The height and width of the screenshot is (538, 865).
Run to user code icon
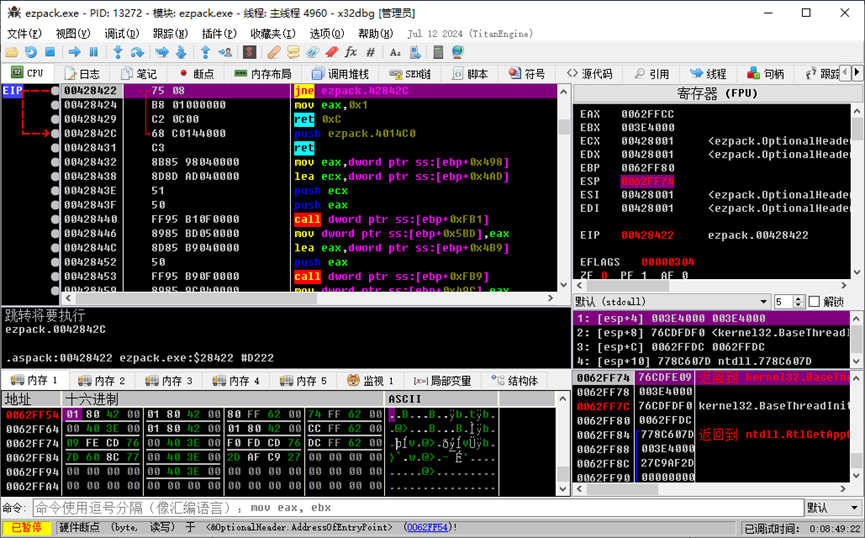[225, 52]
